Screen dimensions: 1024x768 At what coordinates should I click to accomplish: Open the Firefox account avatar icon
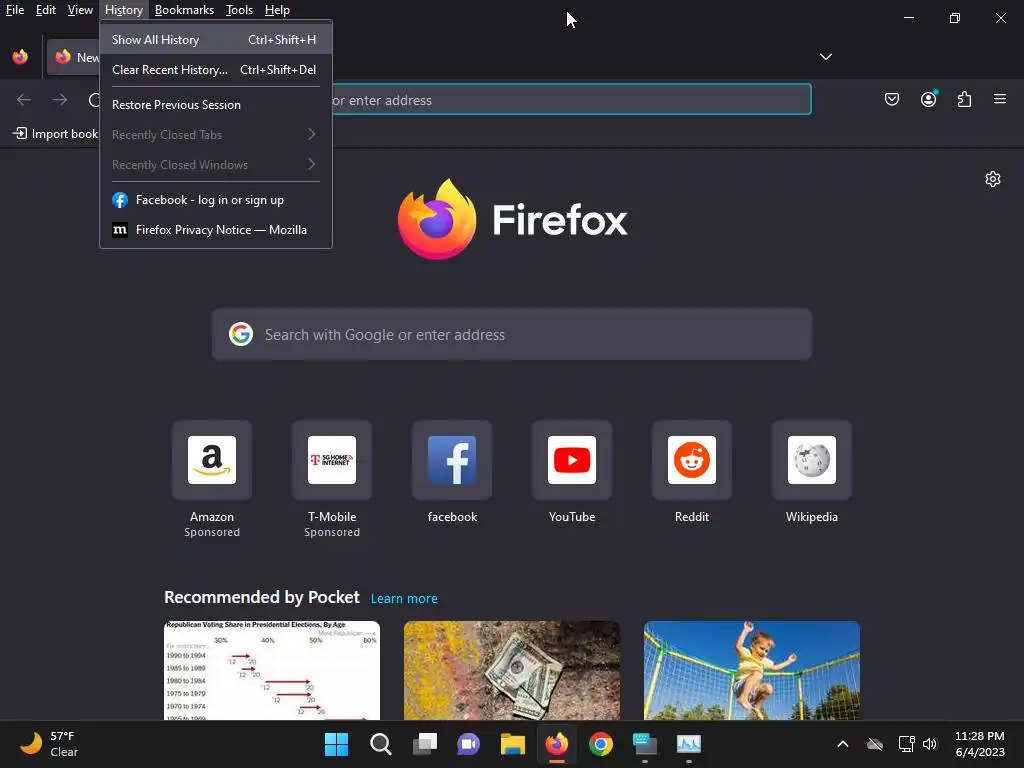coord(928,99)
